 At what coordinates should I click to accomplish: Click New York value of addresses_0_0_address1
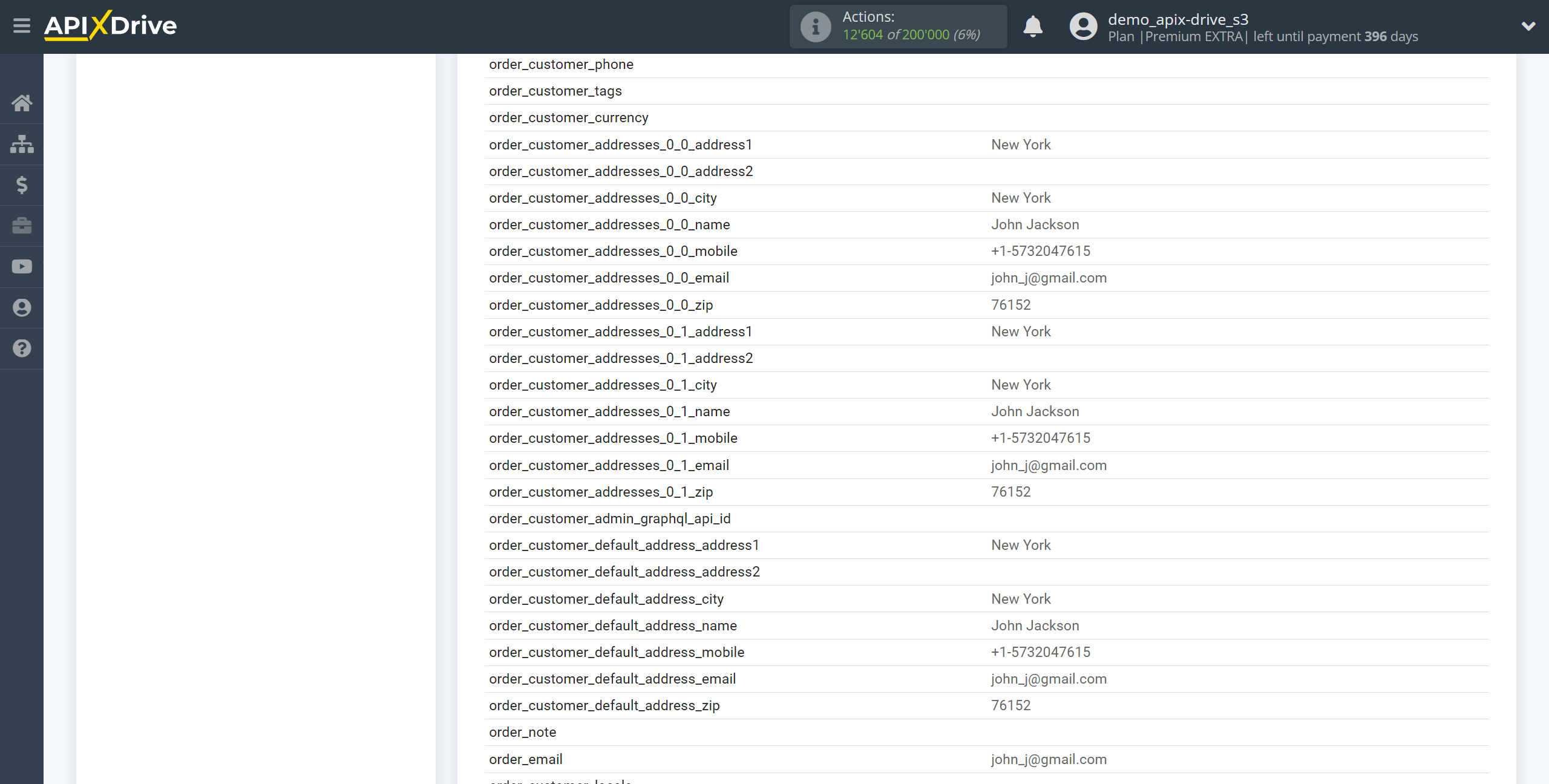coord(1021,145)
